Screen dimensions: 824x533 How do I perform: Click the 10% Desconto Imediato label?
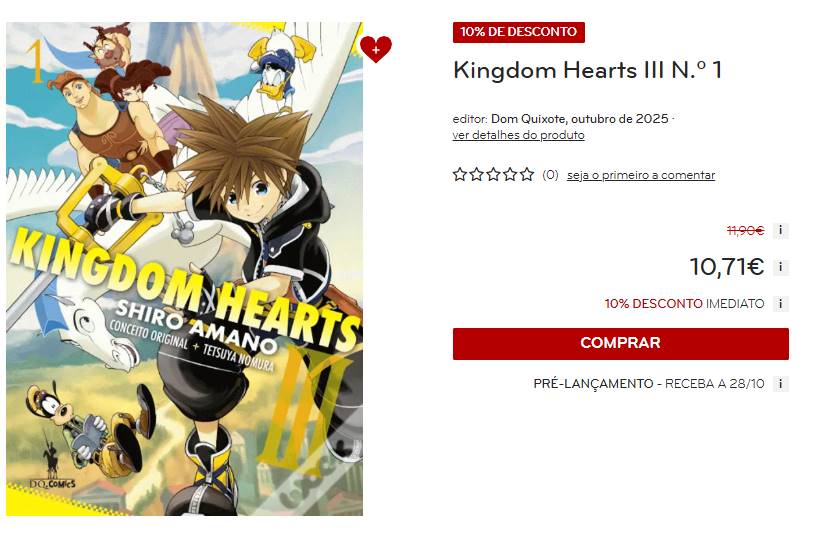(684, 304)
